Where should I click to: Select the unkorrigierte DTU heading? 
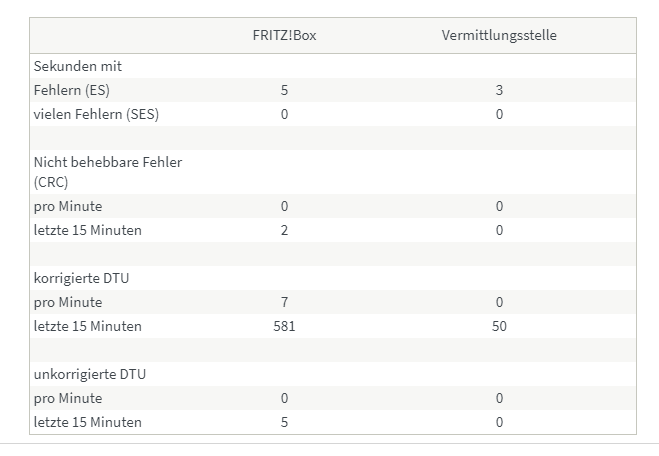(90, 374)
